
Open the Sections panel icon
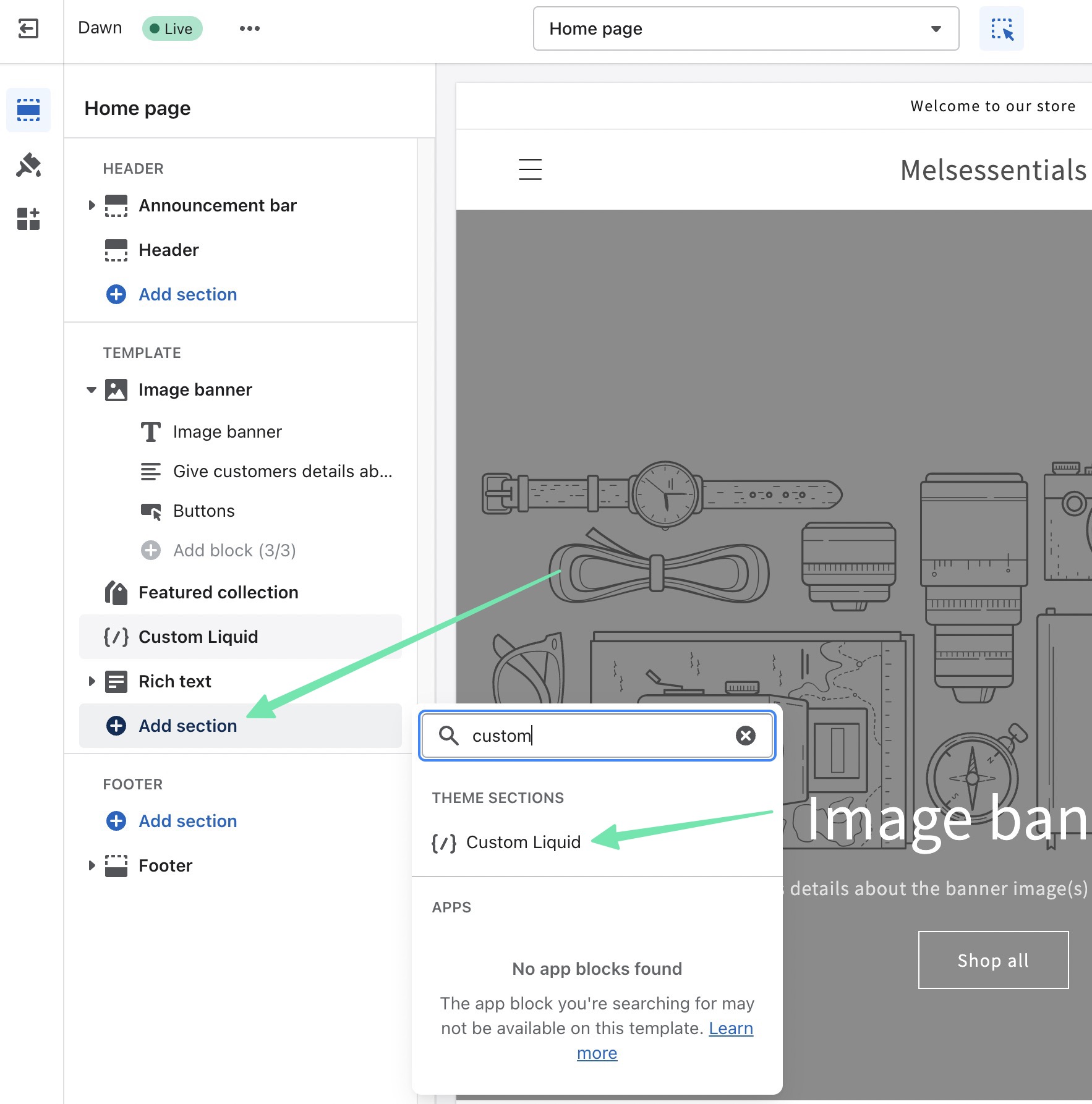(28, 110)
